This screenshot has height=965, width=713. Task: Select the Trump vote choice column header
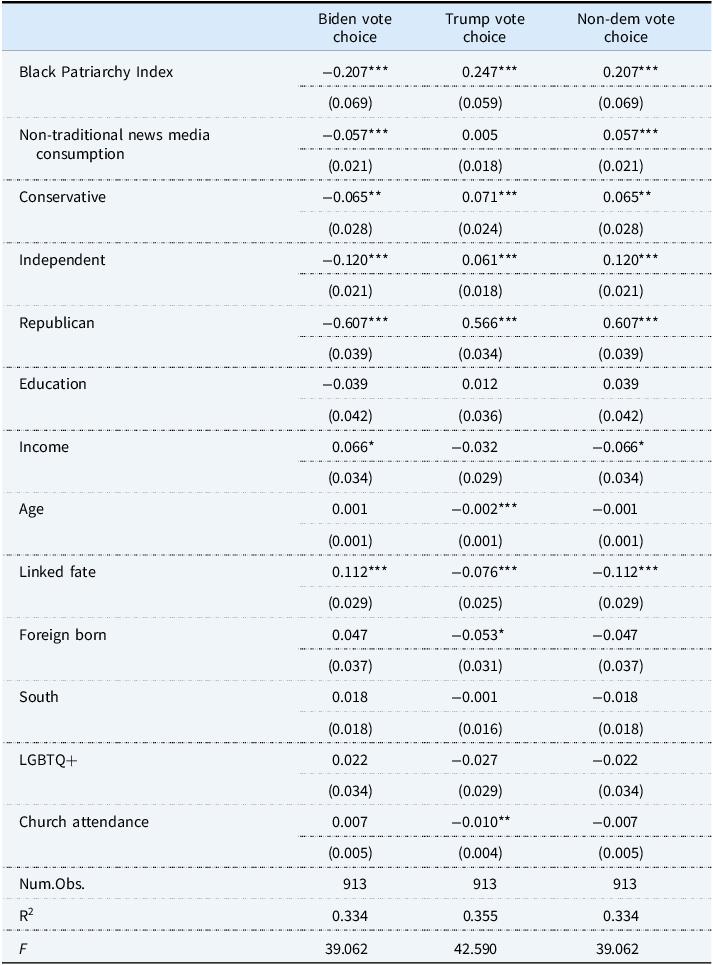click(485, 28)
